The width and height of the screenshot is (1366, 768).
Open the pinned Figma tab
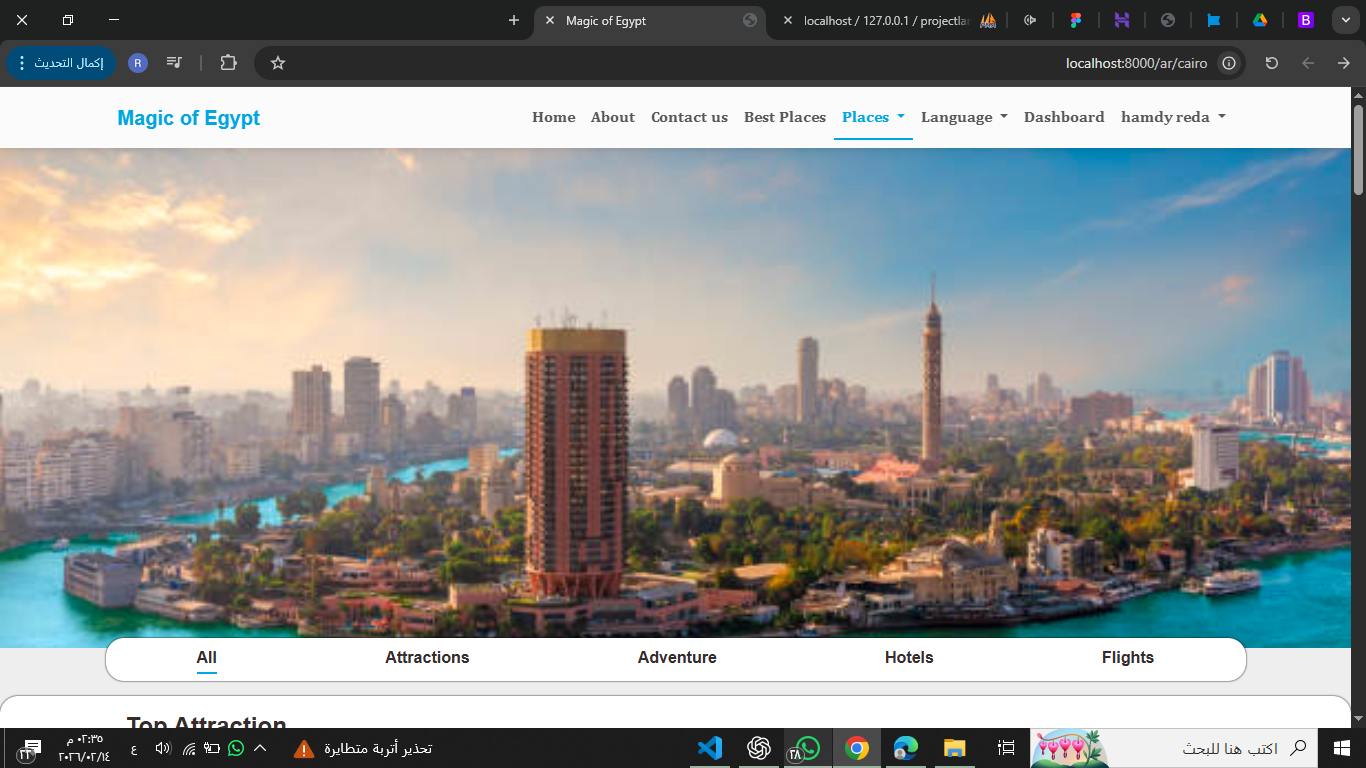1076,20
